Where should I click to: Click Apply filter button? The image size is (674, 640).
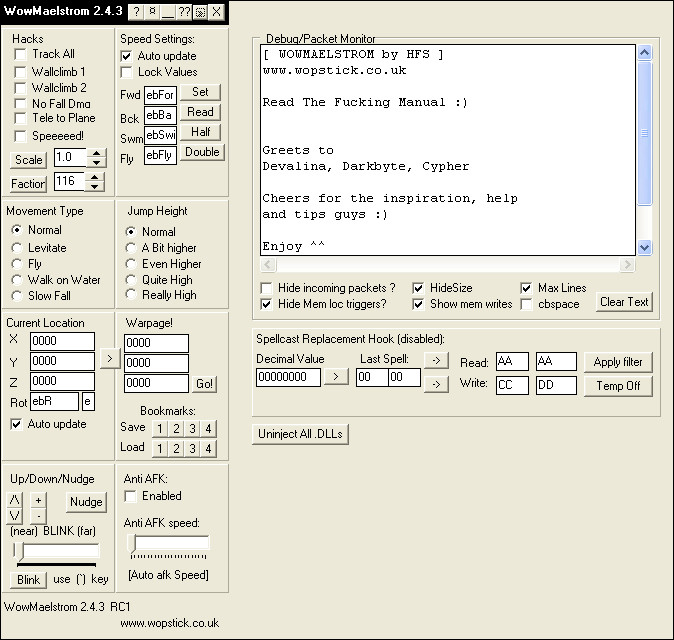pyautogui.click(x=618, y=362)
